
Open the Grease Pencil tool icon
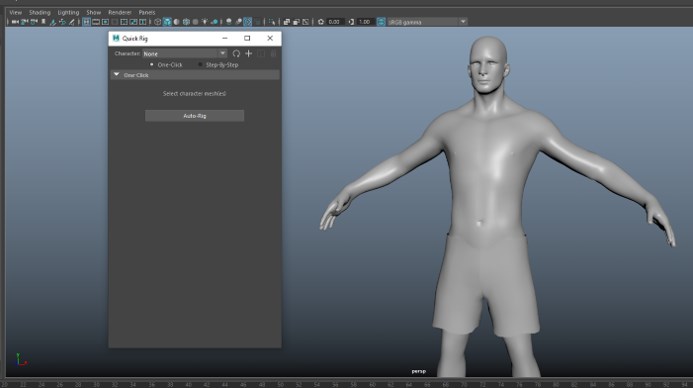coord(72,22)
